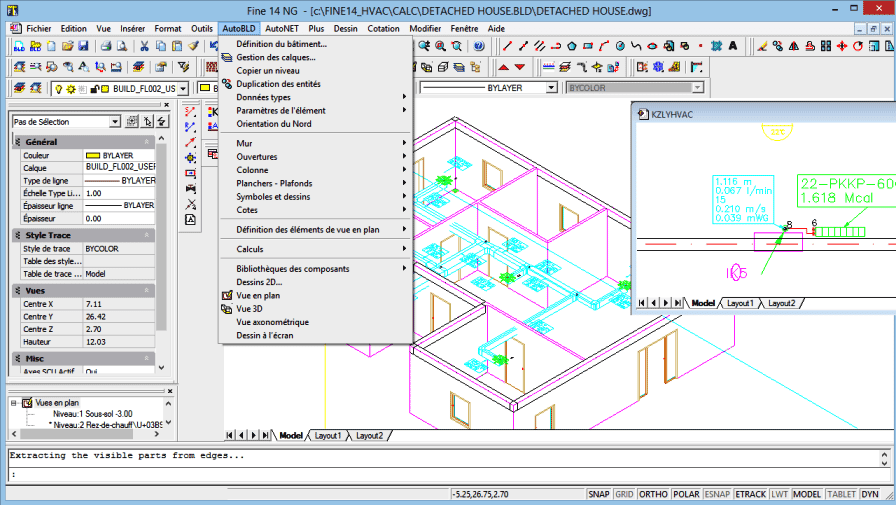
Task: Toggle ESNAP in status bar
Action: tap(717, 494)
